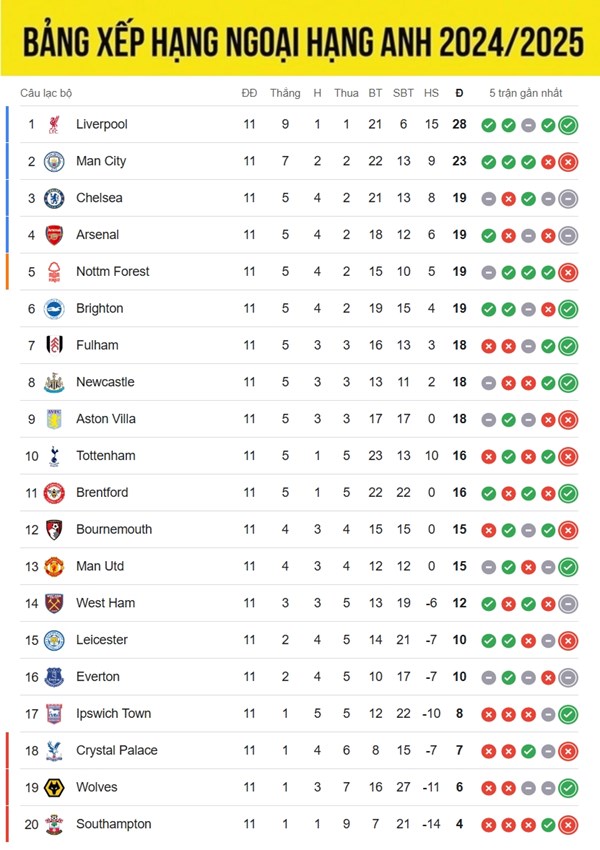
Task: Click Man City's latest circled loss indicator
Action: 568,162
